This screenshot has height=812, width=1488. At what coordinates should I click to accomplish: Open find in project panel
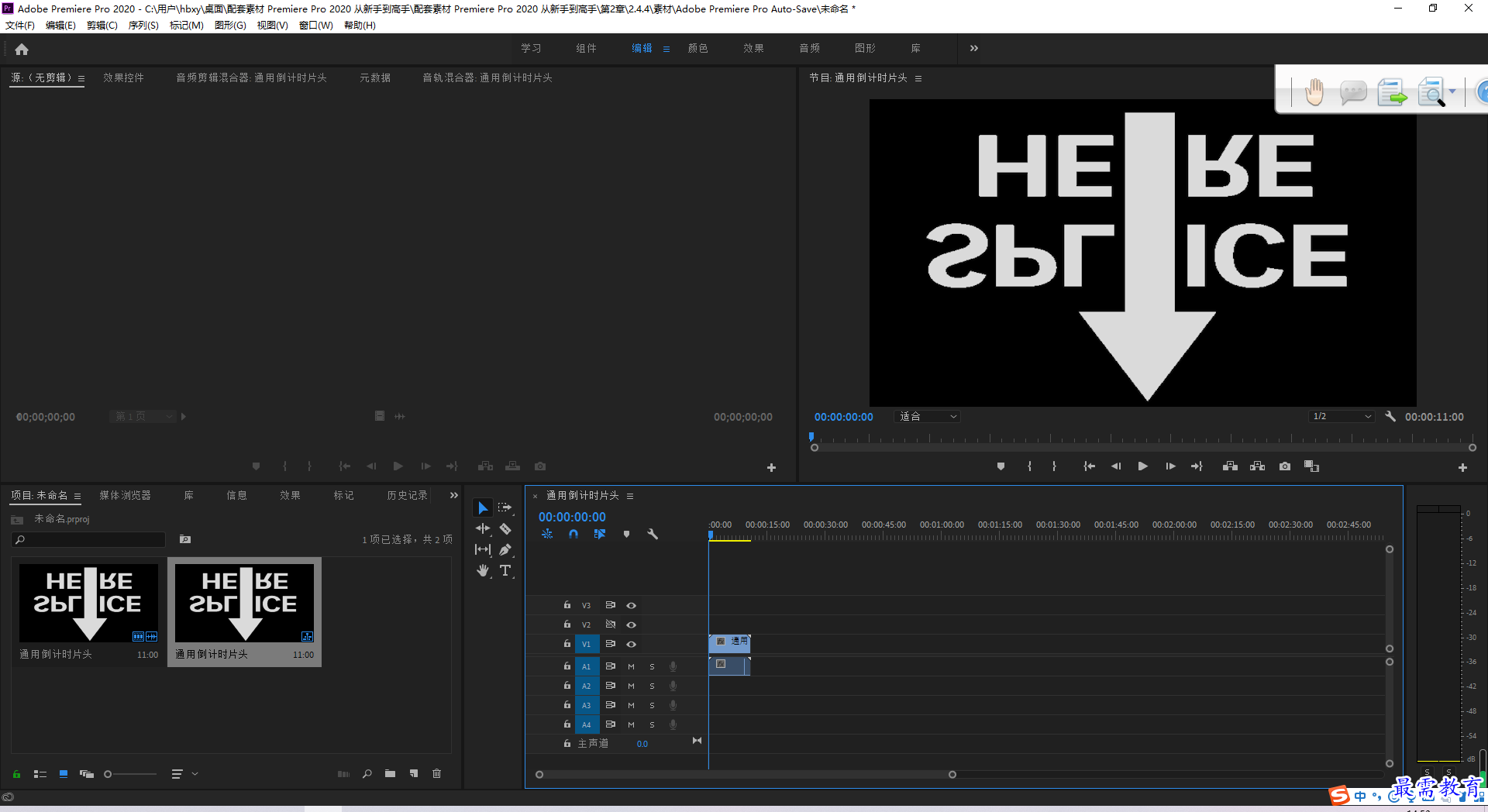367,774
